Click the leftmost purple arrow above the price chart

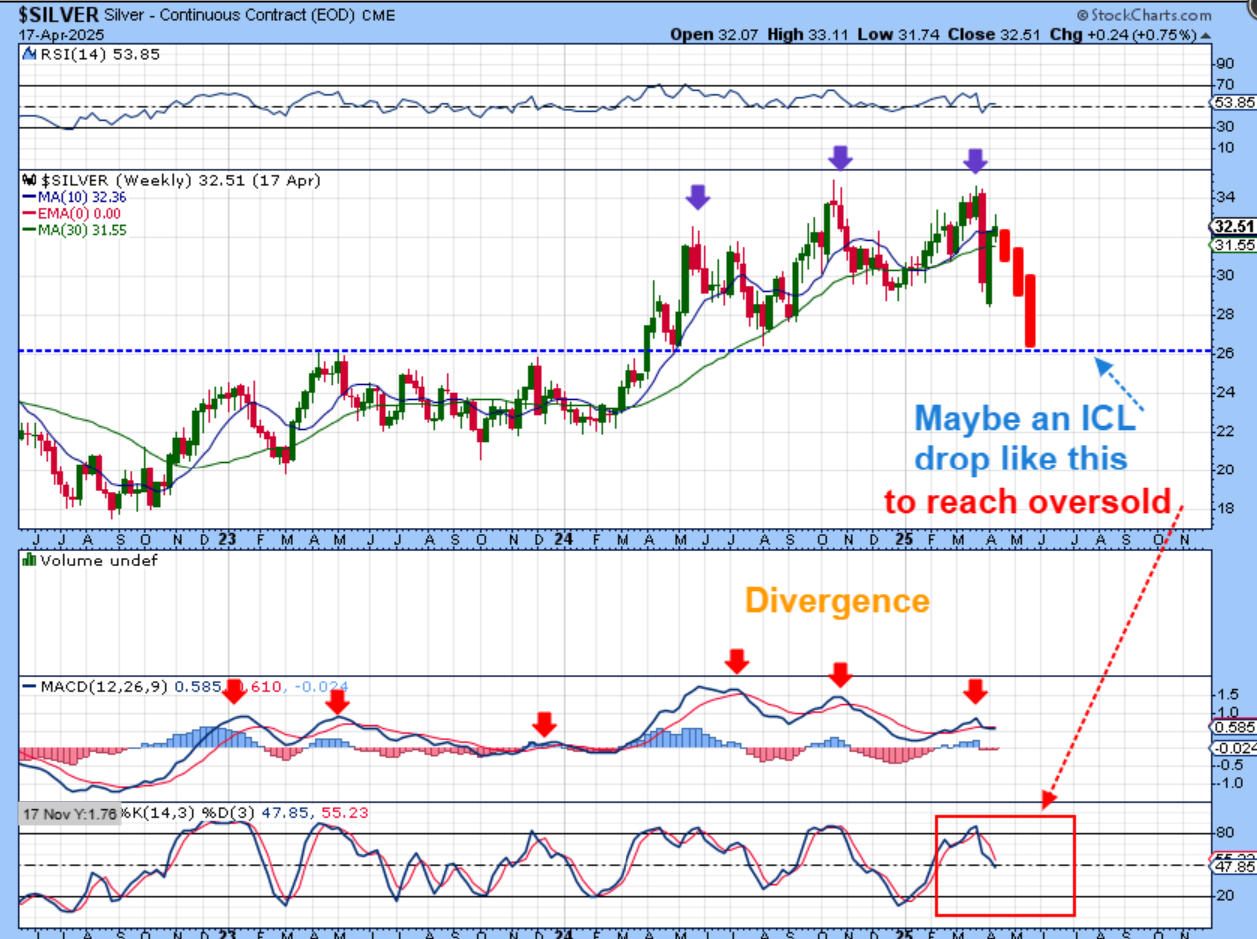tap(698, 197)
